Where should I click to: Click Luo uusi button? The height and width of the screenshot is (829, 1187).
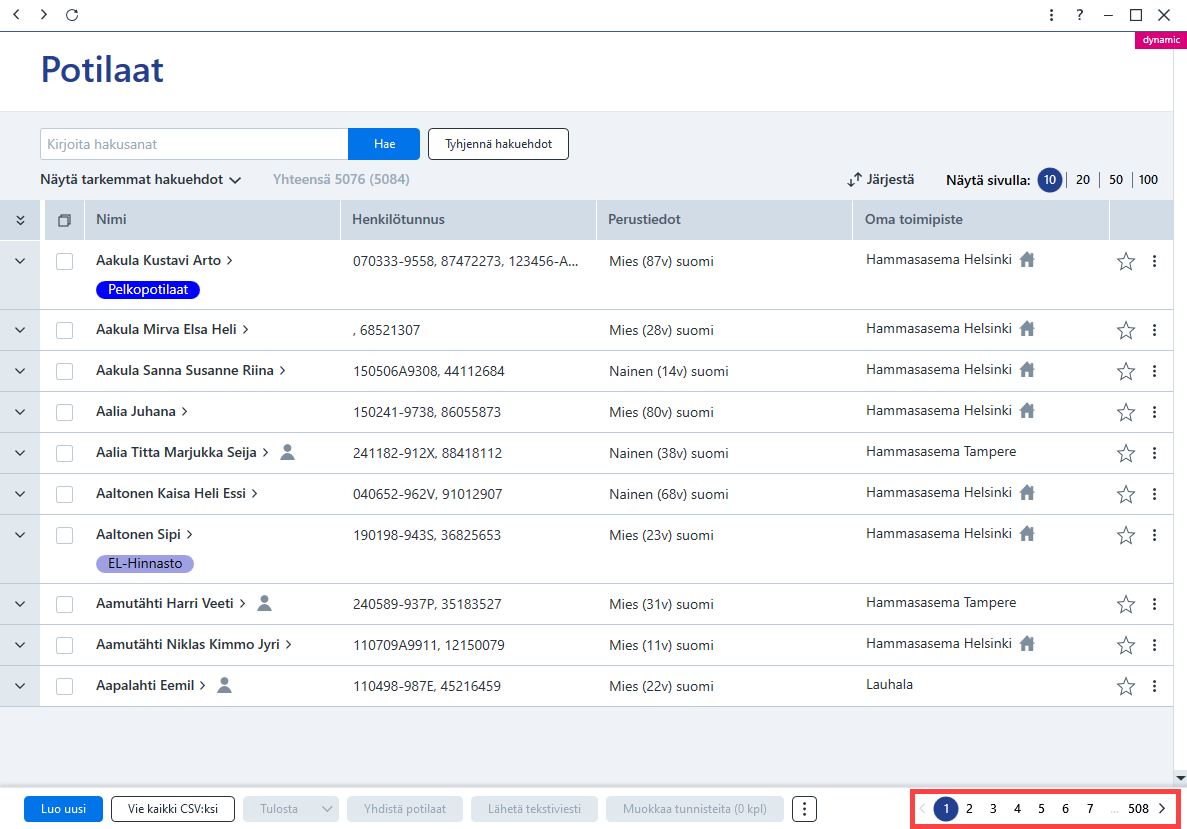pyautogui.click(x=64, y=809)
